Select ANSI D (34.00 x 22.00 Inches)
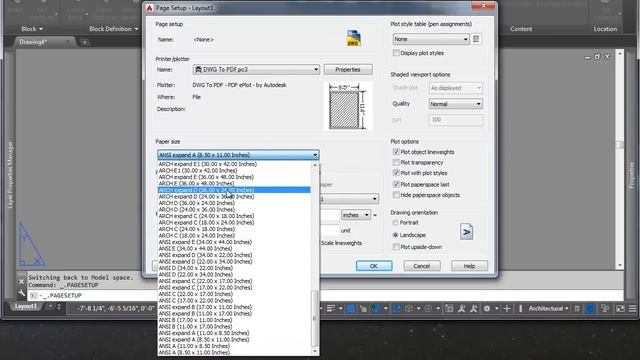The image size is (640, 360). pyautogui.click(x=234, y=268)
